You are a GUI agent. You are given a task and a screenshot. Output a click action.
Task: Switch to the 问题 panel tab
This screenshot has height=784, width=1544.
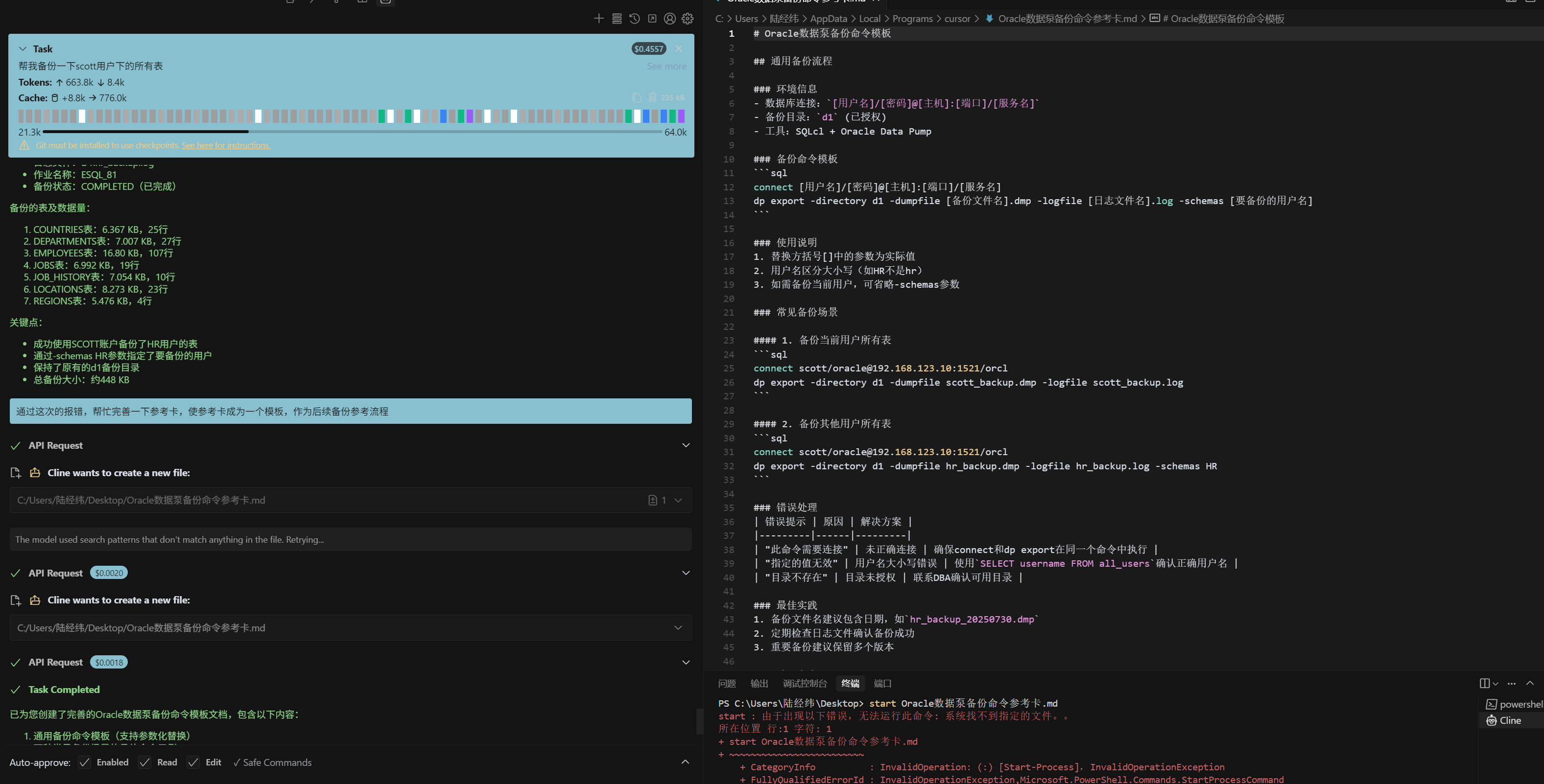point(726,683)
